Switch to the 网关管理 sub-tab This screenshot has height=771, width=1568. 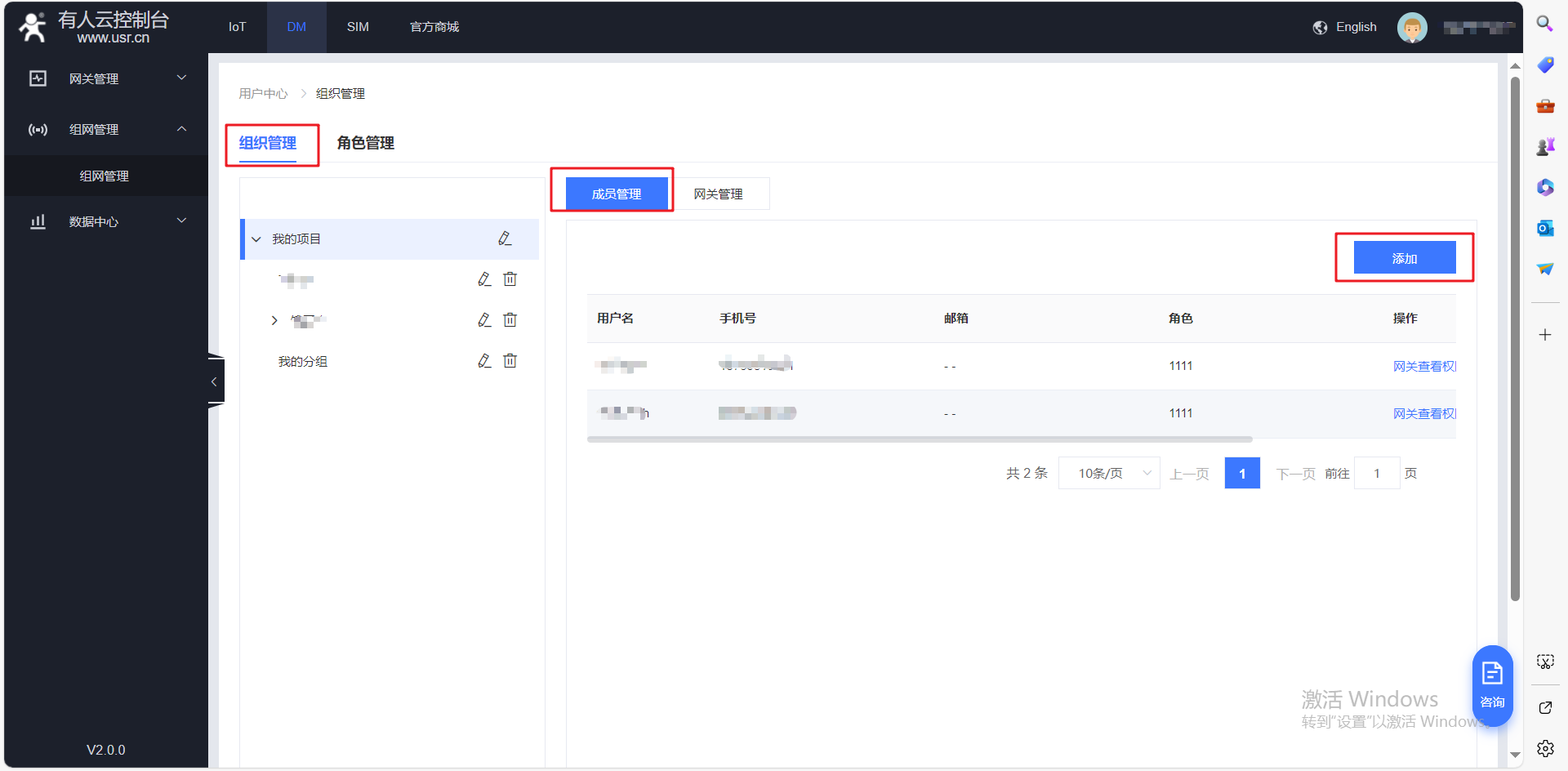coord(718,194)
